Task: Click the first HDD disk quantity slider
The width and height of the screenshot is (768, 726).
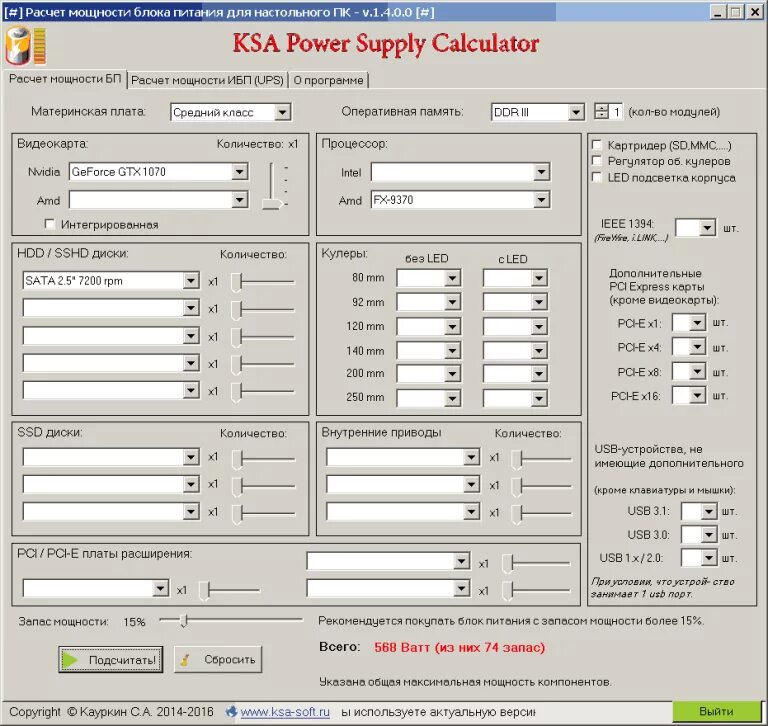Action: [x=263, y=282]
